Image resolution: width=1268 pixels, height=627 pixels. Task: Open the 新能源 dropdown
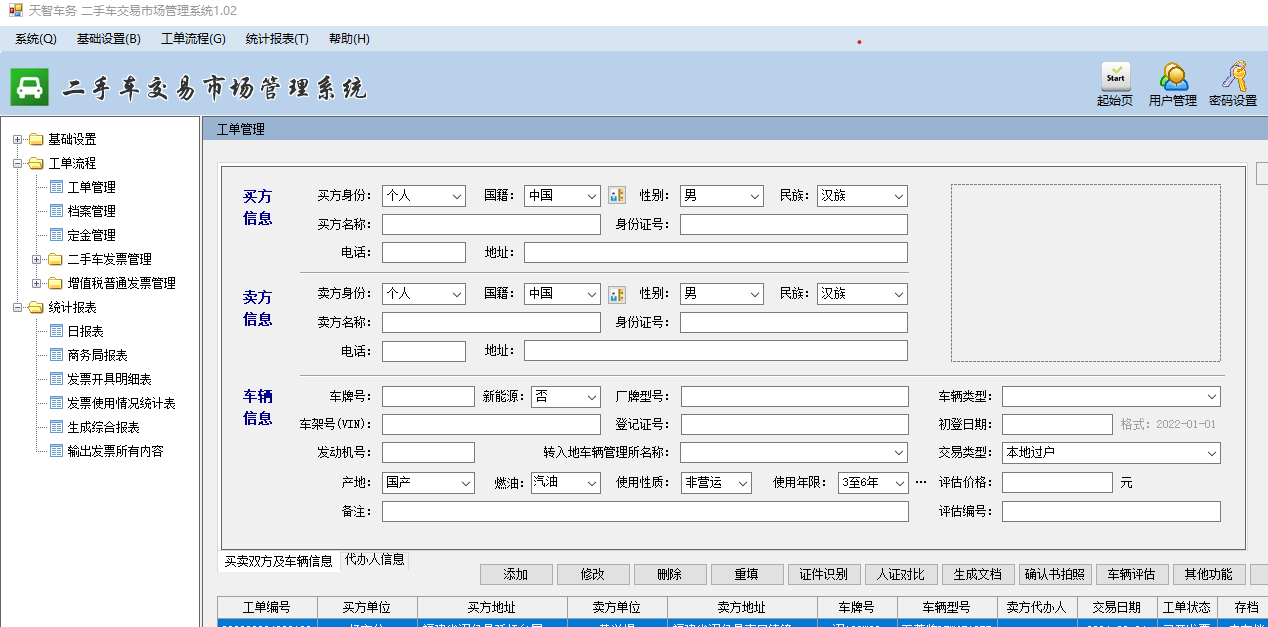click(566, 397)
